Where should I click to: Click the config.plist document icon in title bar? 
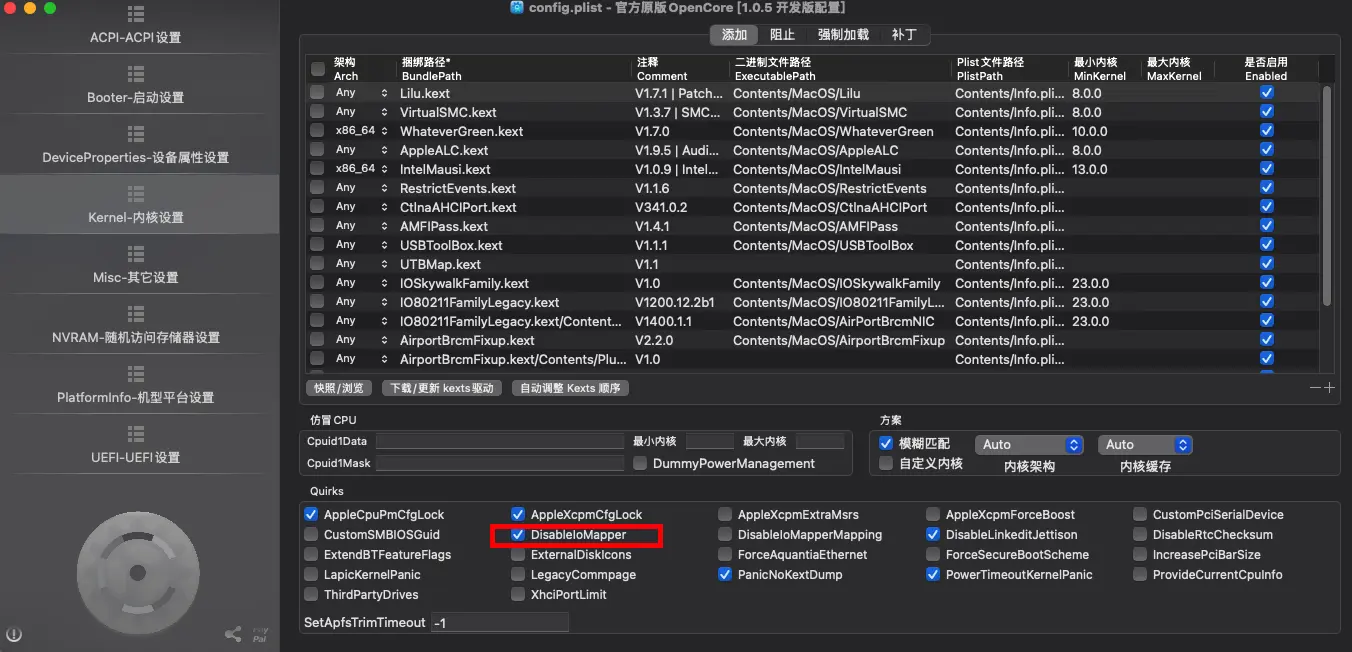517,8
